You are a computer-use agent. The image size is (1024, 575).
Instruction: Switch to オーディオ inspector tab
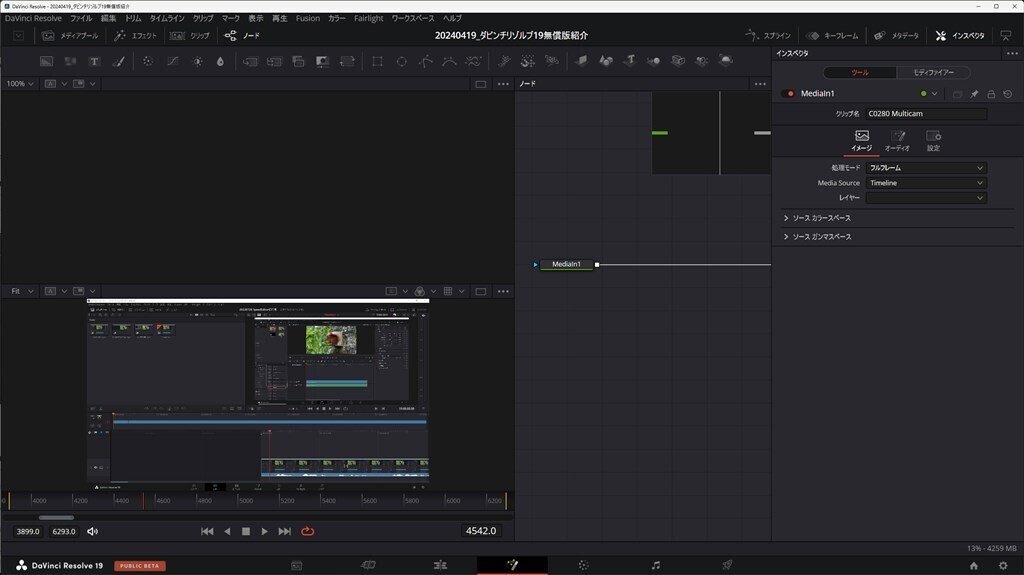897,140
